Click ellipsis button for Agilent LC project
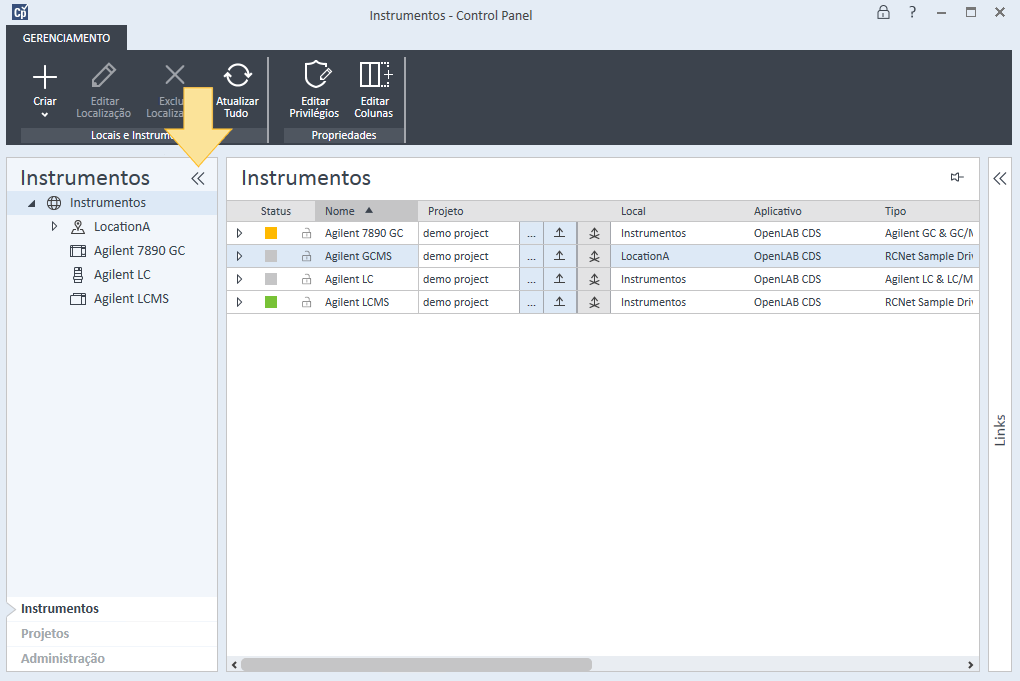 [531, 279]
